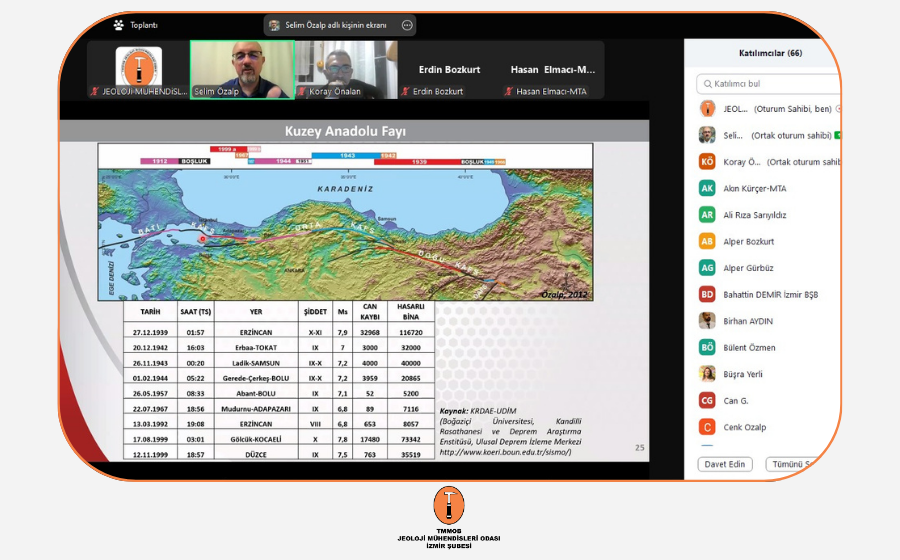The image size is (900, 560).
Task: Click the Katılımcı bul search field
Action: 770,84
